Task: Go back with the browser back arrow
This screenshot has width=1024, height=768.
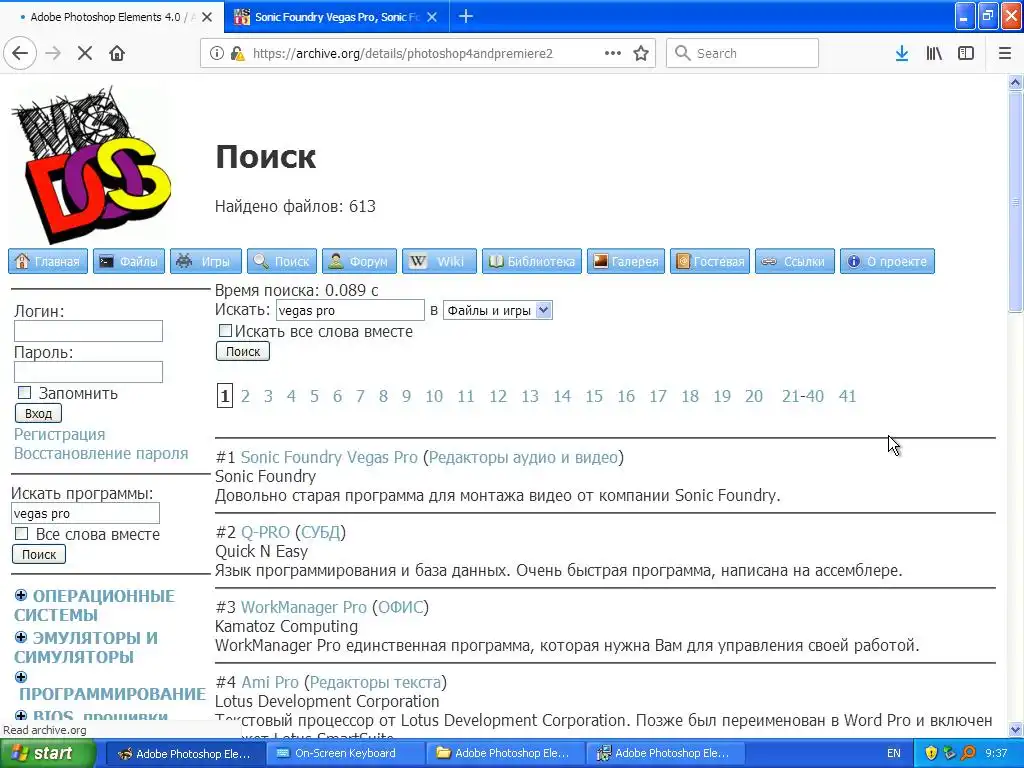Action: (20, 54)
